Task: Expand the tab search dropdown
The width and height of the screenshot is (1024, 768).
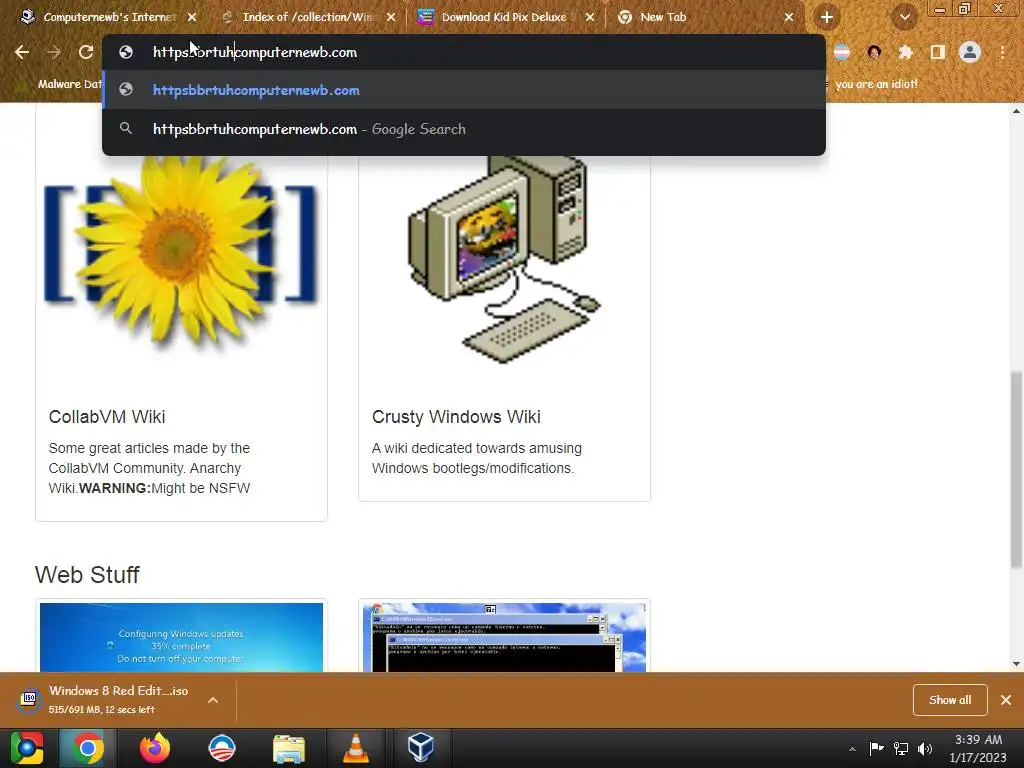Action: (904, 18)
